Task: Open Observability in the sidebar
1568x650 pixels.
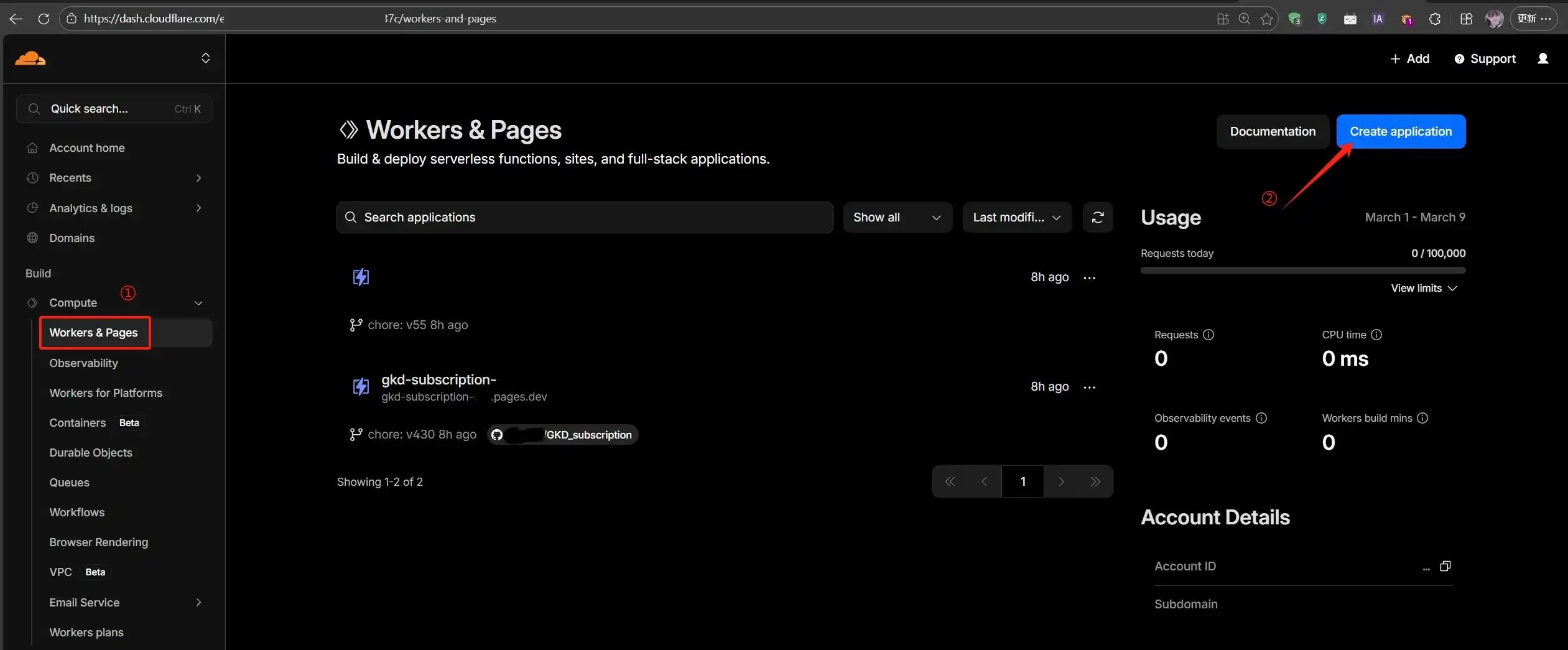Action: [83, 363]
